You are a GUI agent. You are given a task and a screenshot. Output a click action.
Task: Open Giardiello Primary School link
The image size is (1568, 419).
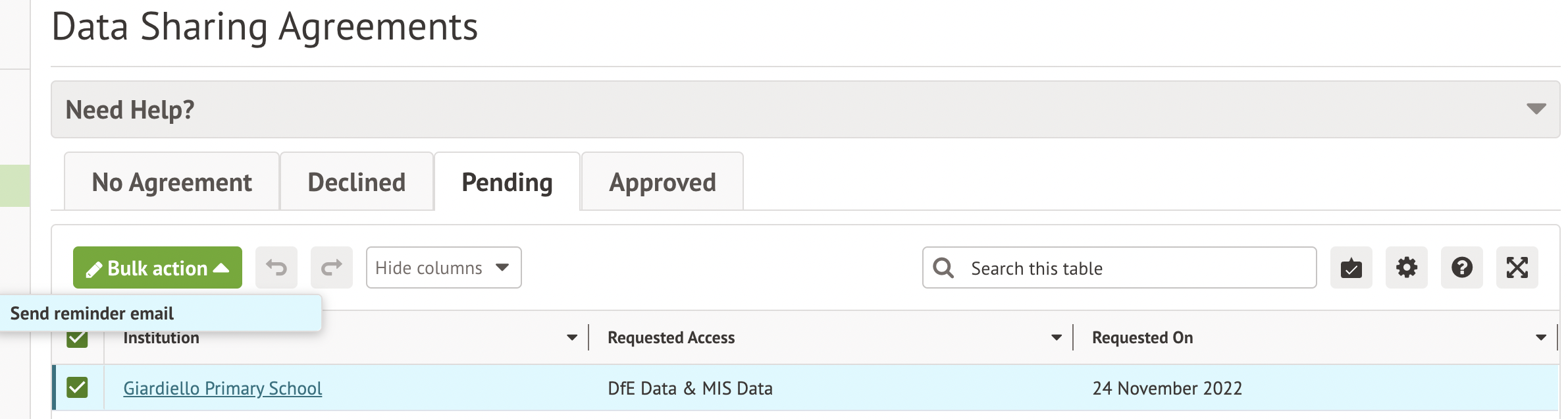click(x=222, y=388)
